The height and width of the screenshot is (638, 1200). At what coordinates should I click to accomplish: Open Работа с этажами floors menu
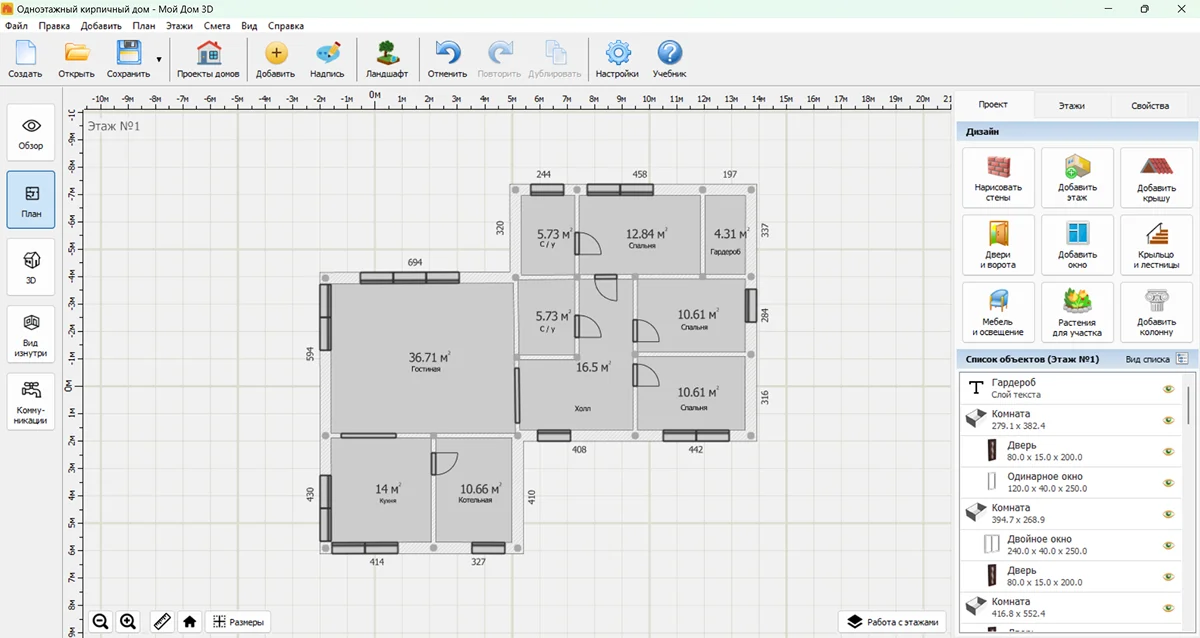892,621
